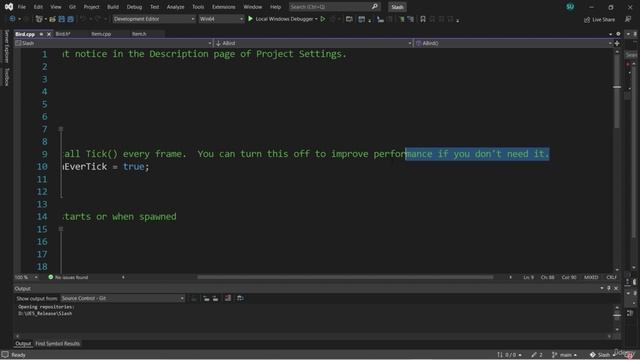
Task: Open the Analyze menu
Action: point(176,7)
